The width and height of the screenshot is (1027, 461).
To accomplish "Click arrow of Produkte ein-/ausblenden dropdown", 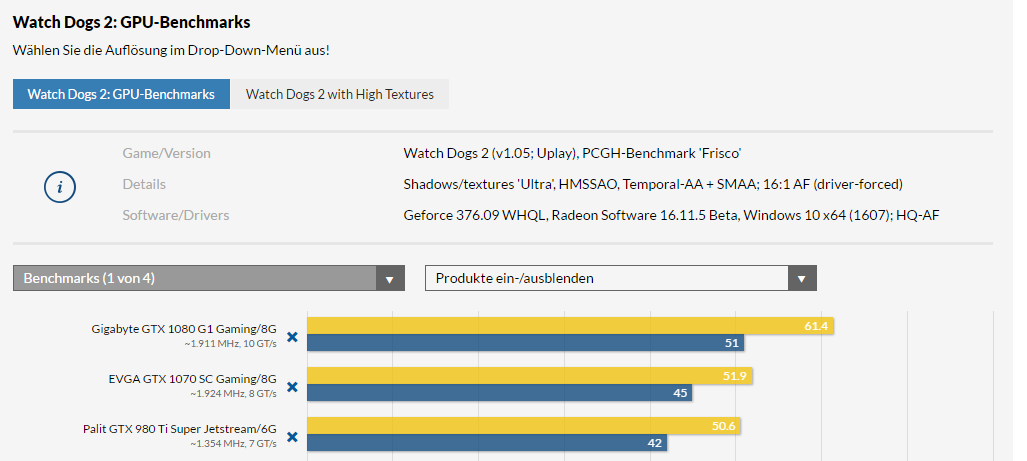I will pos(802,279).
